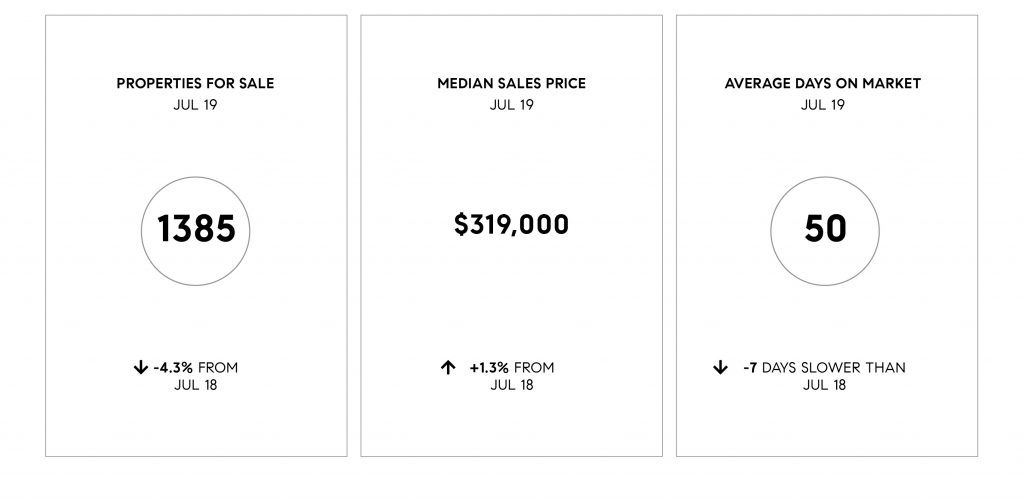Click the Average Days On Market heading
Screen dimensions: 1024x502
point(823,84)
